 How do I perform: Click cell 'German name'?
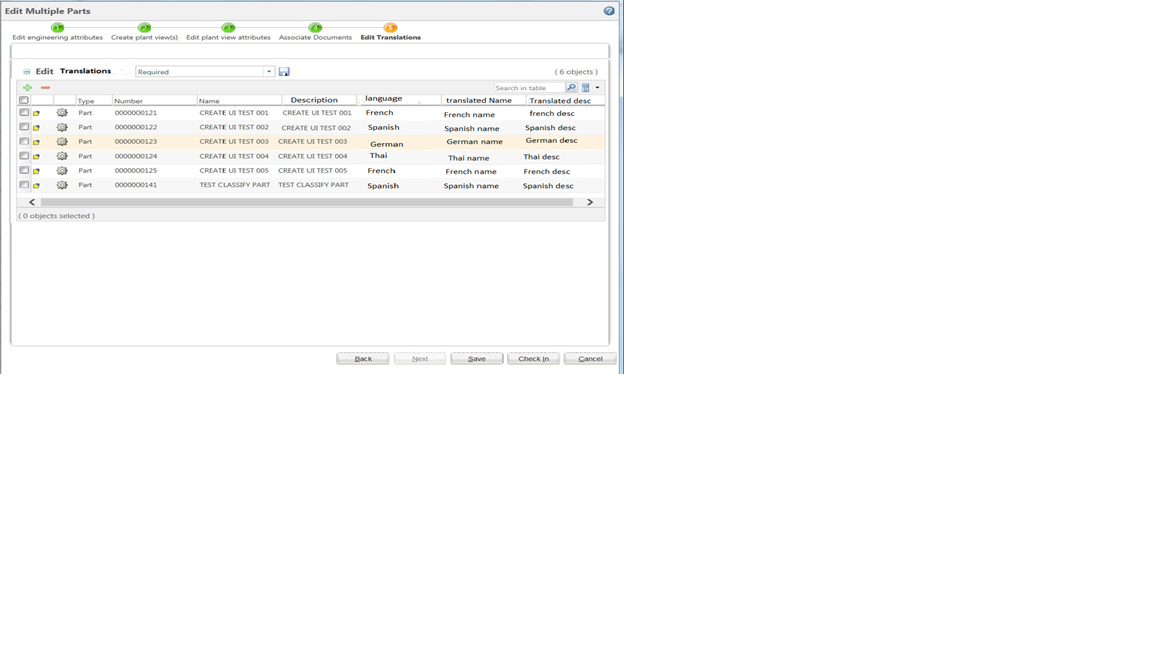475,142
